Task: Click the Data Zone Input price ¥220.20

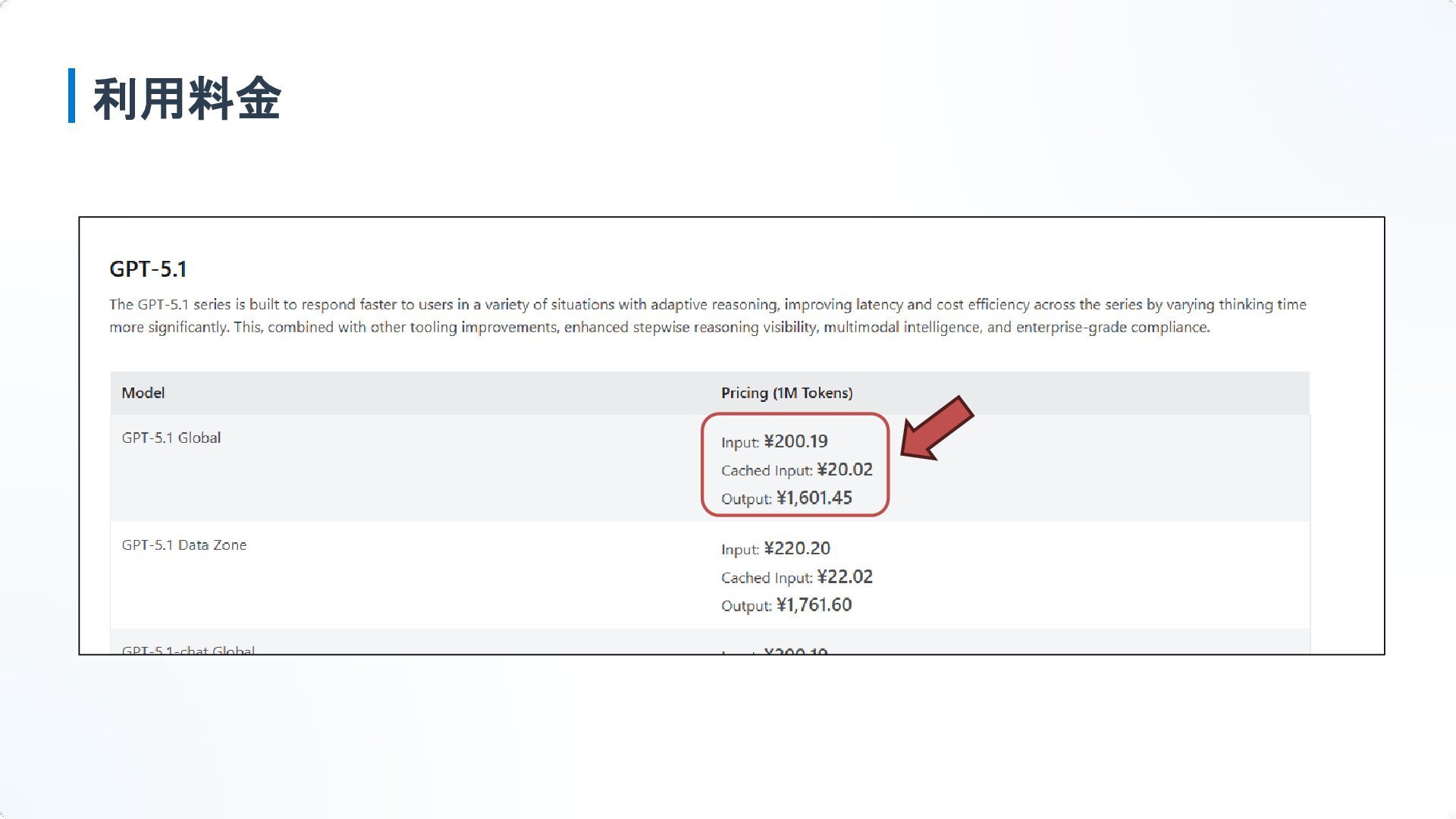Action: point(796,548)
